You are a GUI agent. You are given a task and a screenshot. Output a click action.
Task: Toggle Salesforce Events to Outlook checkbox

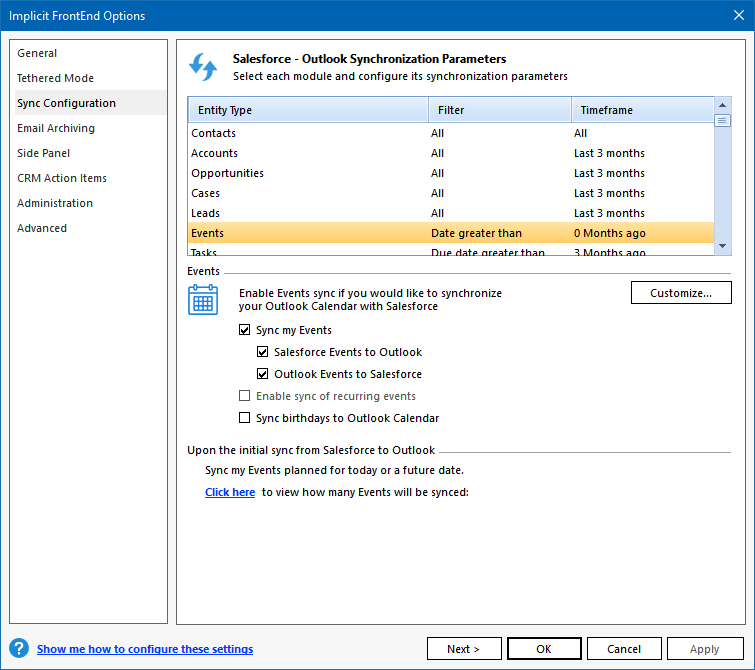pos(263,352)
